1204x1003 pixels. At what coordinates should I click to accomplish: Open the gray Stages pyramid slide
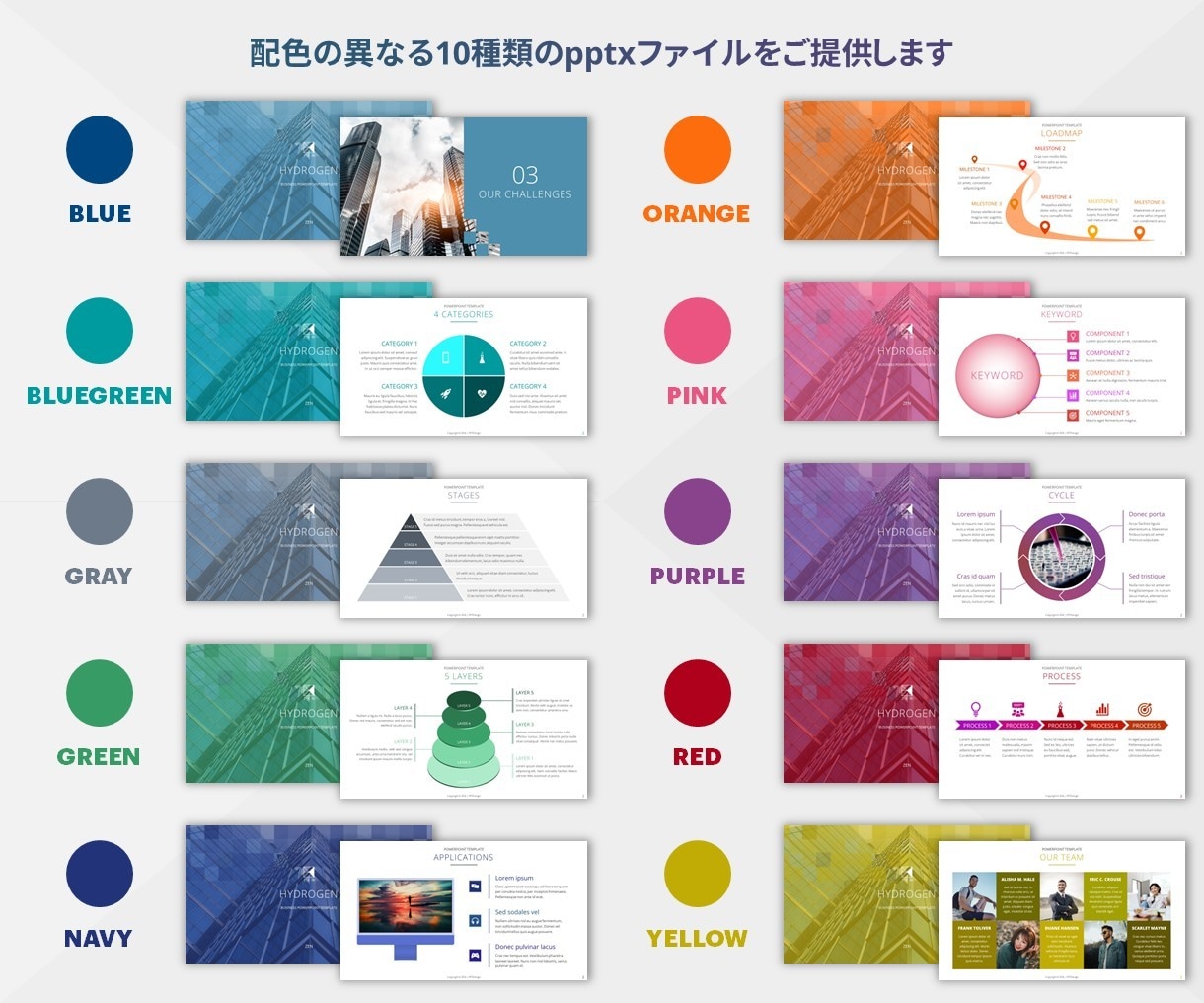pos(464,548)
